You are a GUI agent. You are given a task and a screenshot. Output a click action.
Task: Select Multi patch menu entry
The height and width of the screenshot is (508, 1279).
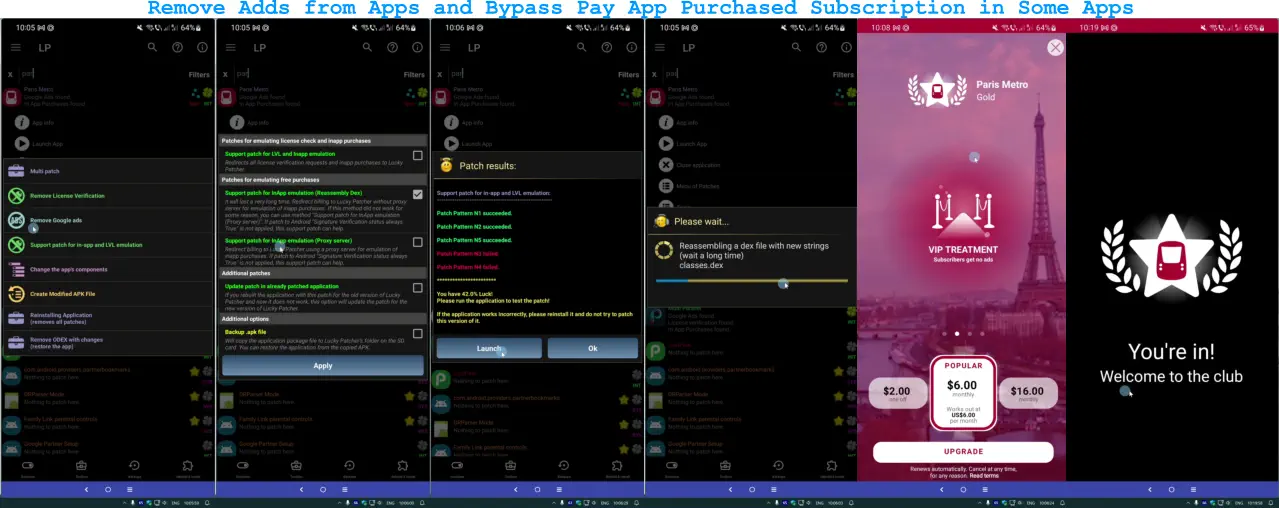109,171
